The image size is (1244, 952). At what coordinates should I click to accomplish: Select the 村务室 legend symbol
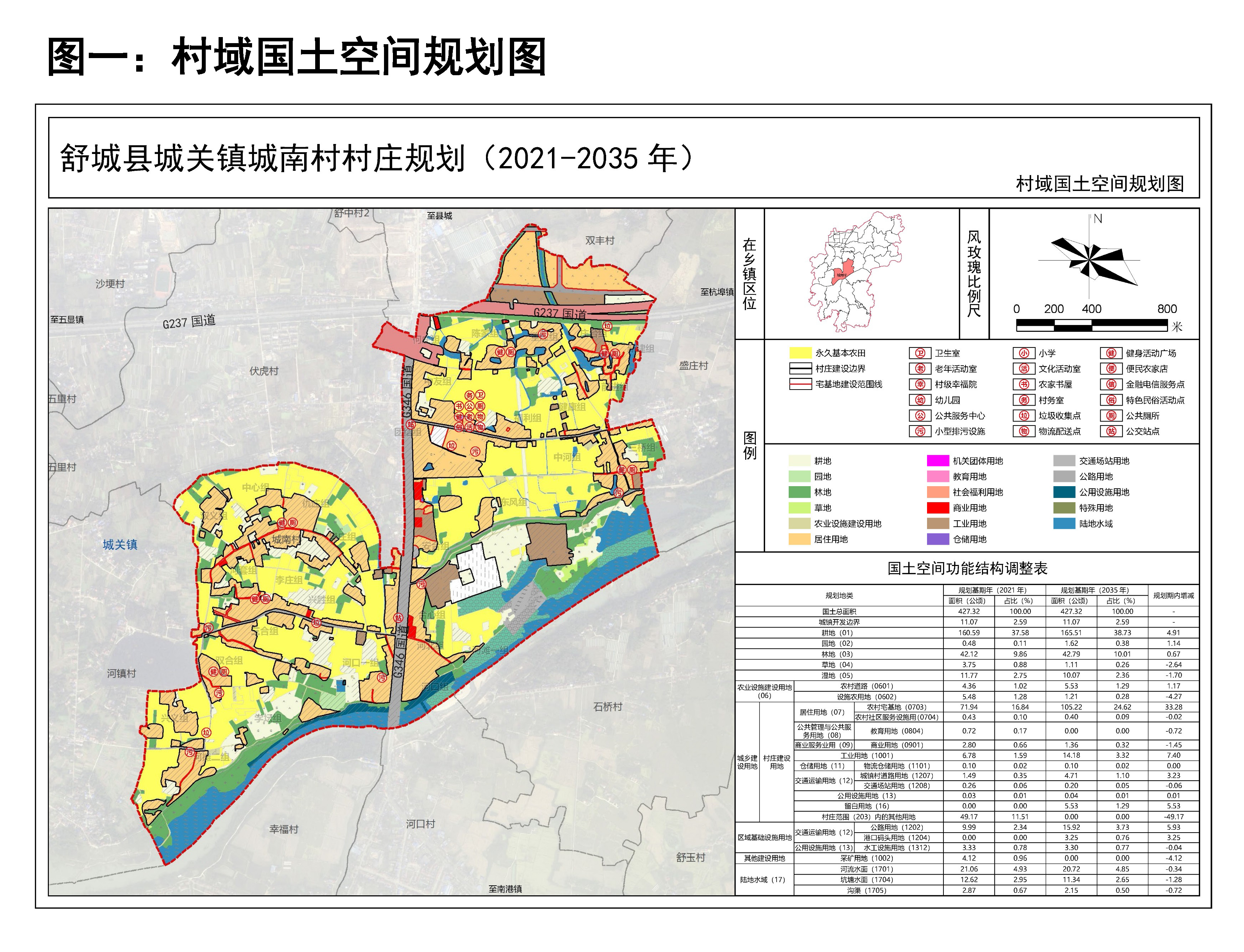pyautogui.click(x=1024, y=400)
